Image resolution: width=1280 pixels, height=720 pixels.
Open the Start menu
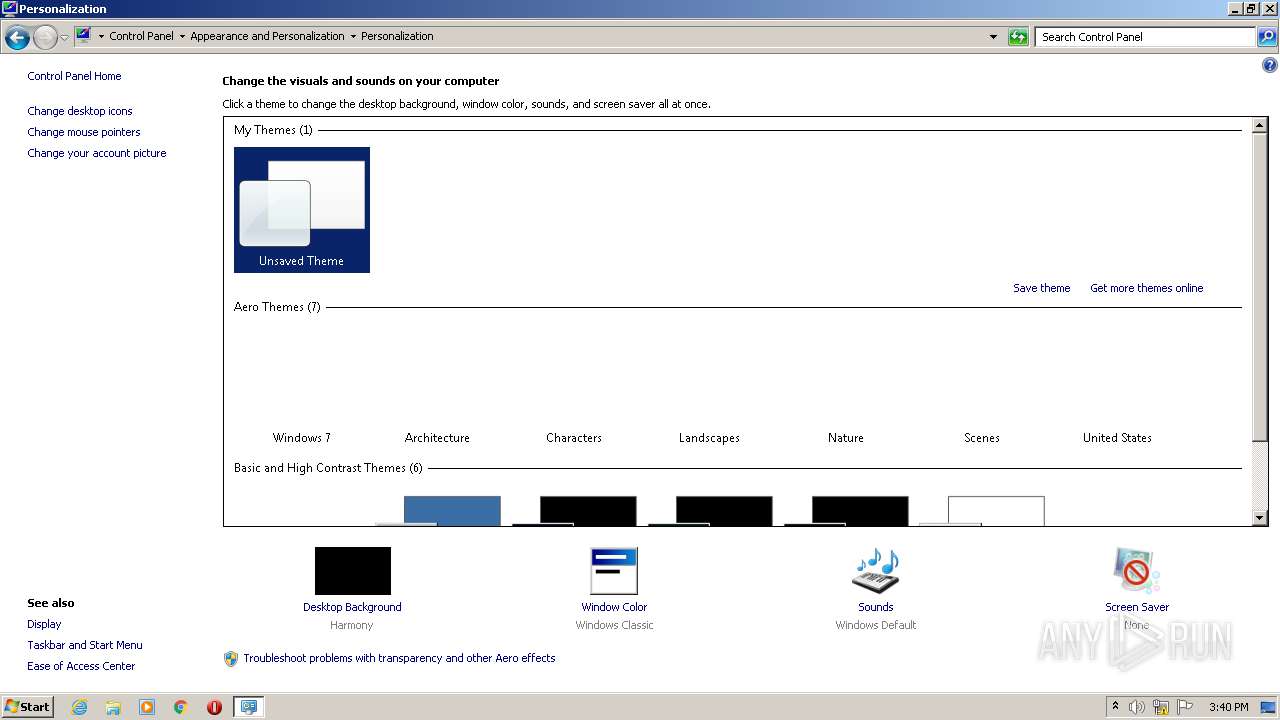click(27, 707)
